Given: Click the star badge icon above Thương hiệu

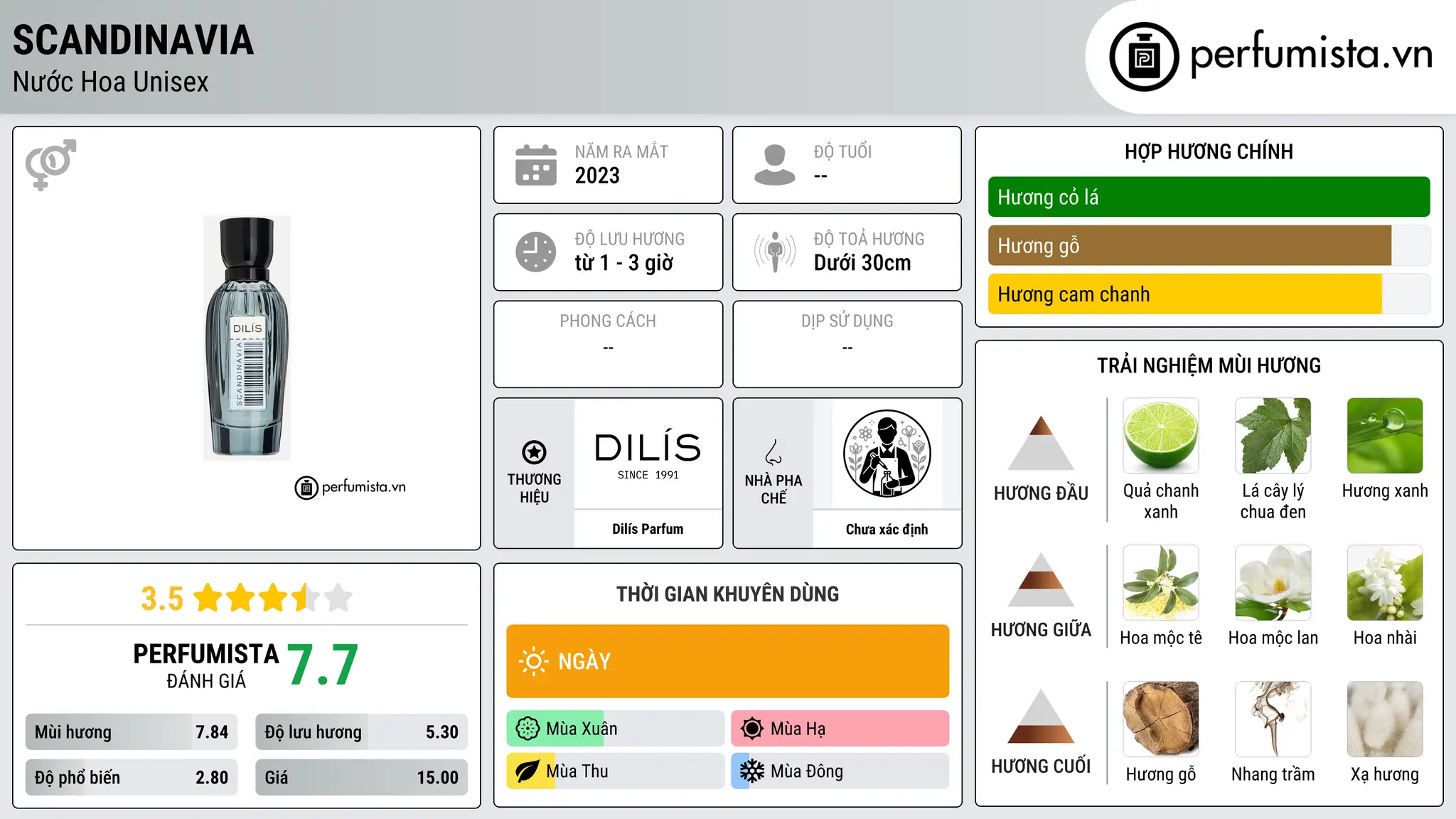Looking at the screenshot, I should 534,451.
